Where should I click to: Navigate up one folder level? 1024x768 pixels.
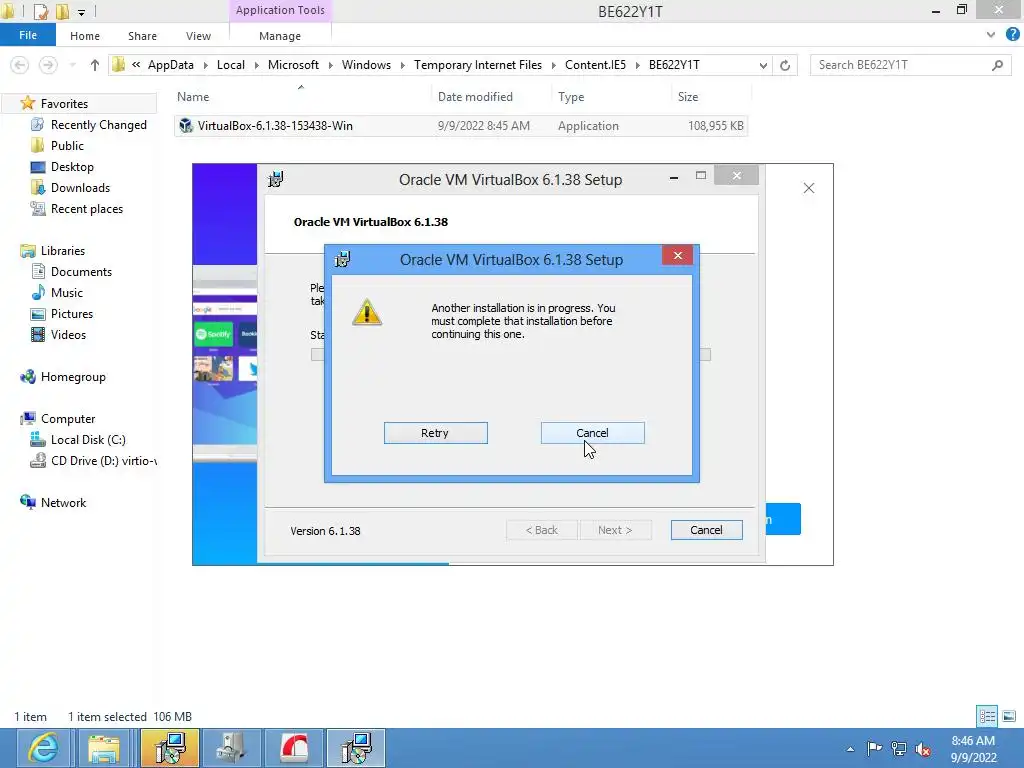tap(95, 65)
